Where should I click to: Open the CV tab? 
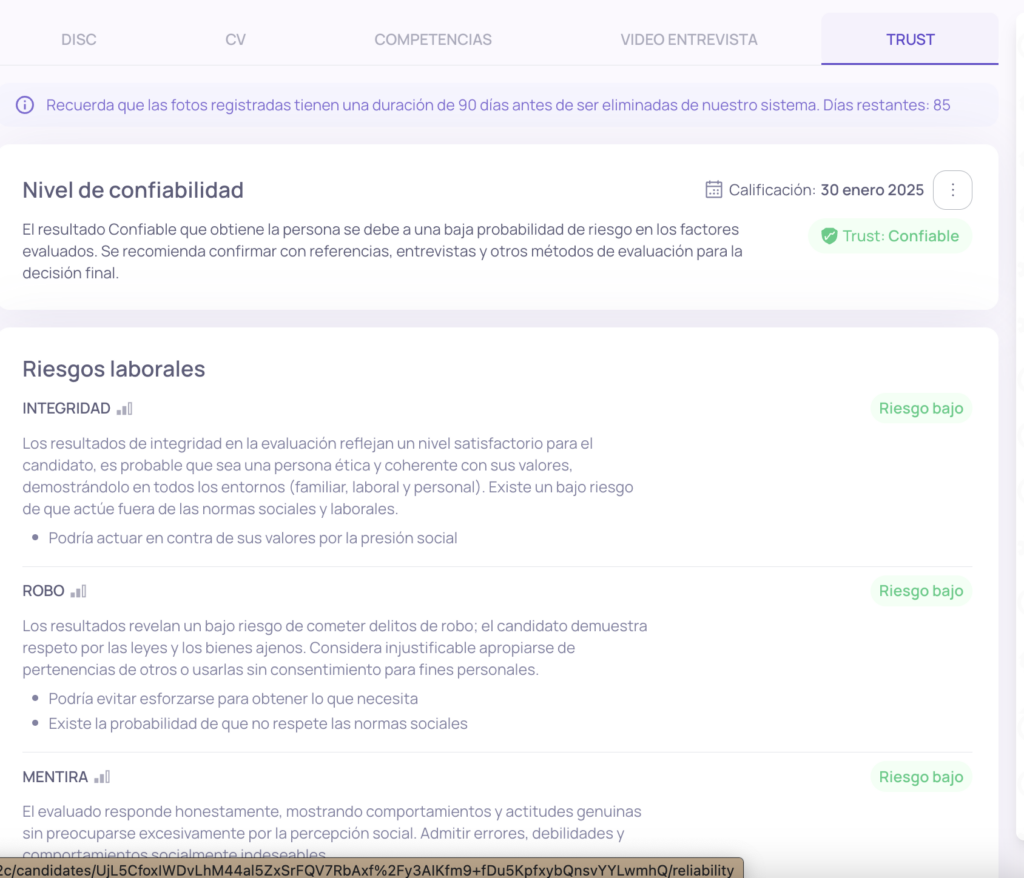point(235,40)
